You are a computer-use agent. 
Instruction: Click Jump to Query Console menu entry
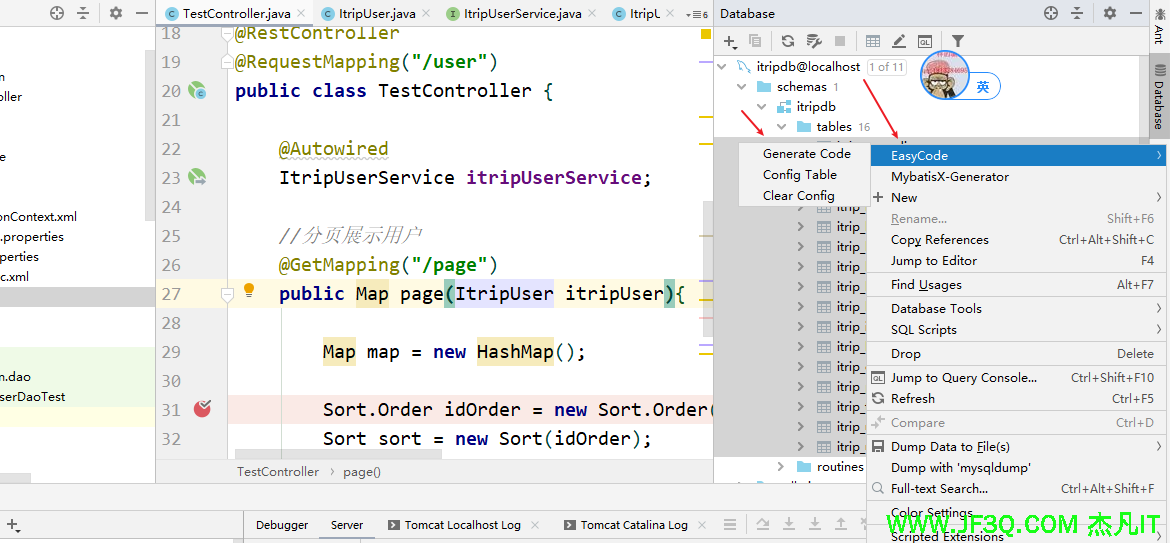point(963,378)
